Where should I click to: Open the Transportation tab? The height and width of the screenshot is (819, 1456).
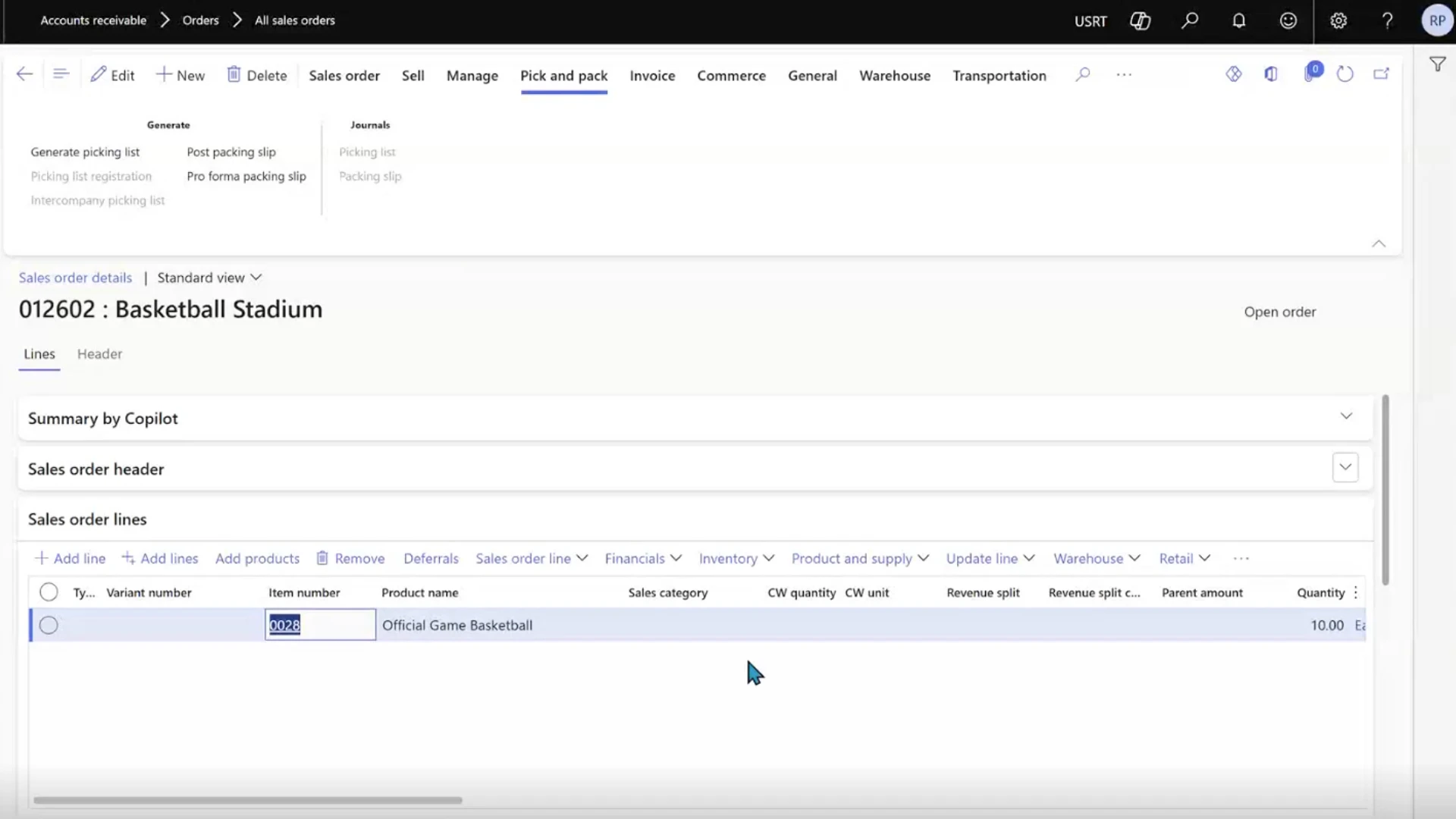pos(999,75)
